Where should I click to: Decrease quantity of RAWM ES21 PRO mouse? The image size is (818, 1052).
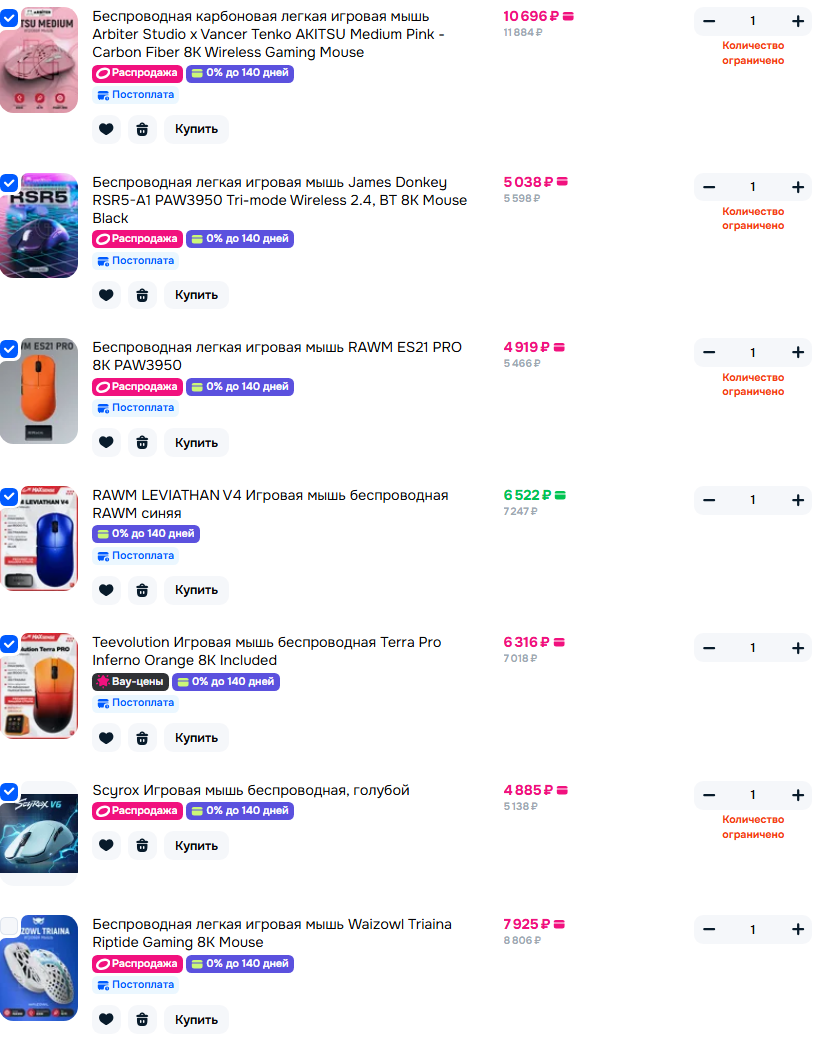click(x=709, y=352)
